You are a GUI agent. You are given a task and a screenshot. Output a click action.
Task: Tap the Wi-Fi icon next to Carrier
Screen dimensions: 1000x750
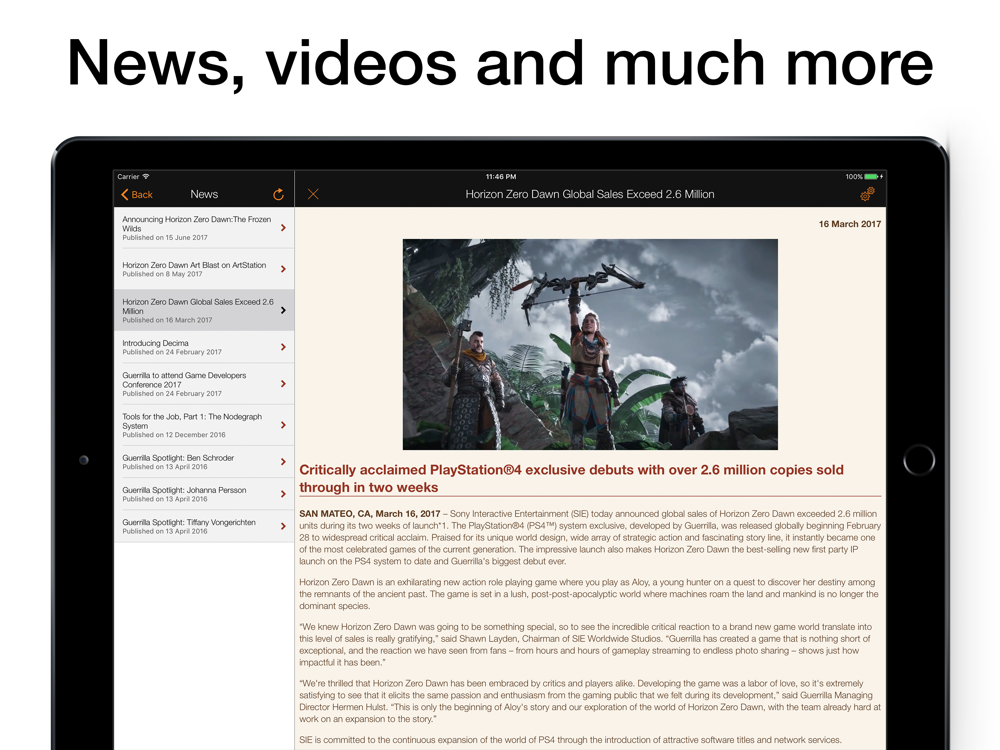point(146,177)
